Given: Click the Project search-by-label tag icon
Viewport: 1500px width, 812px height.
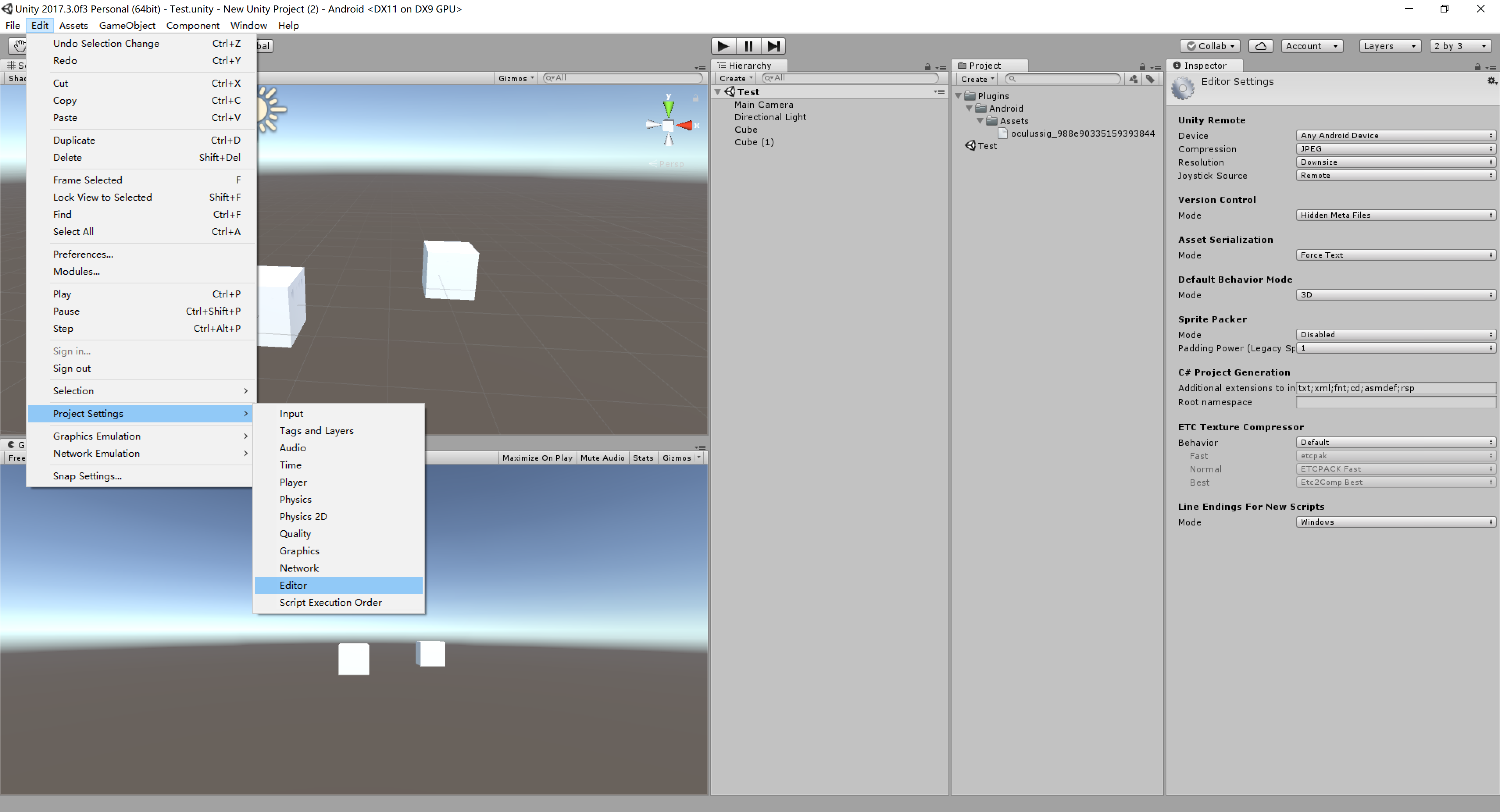Looking at the screenshot, I should click(x=1150, y=78).
